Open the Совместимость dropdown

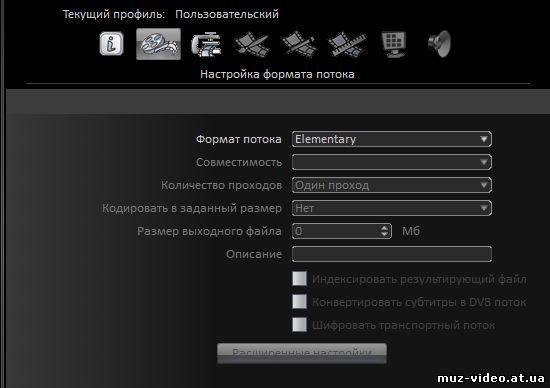pos(392,162)
